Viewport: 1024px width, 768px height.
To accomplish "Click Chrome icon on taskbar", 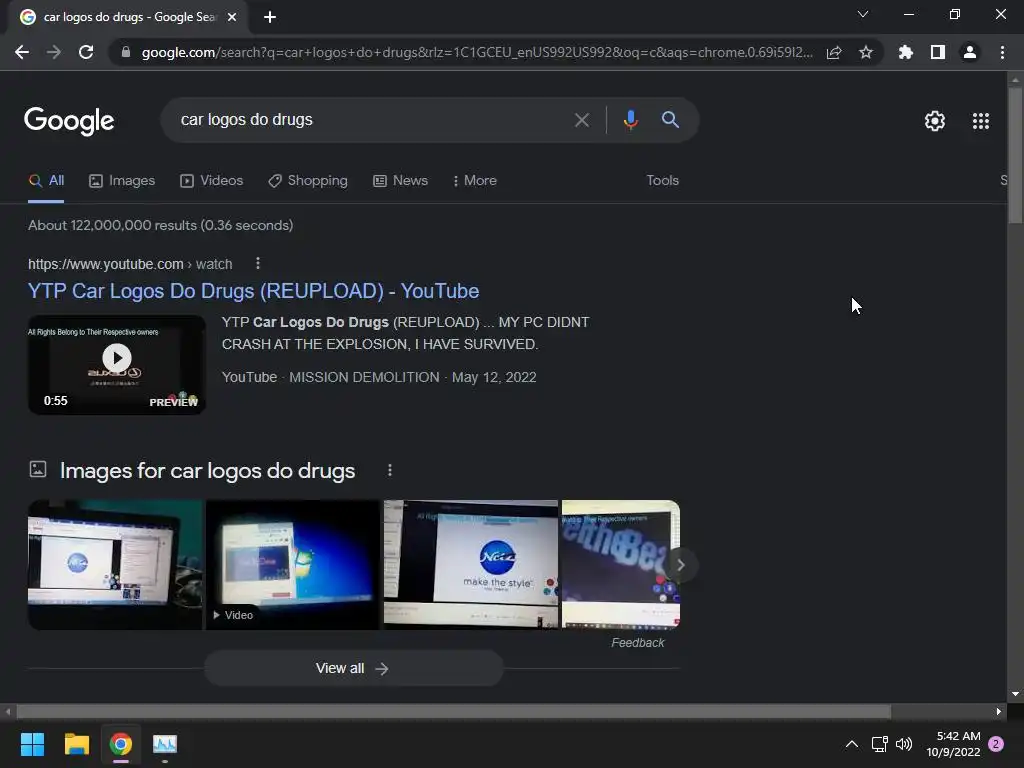I will point(121,744).
